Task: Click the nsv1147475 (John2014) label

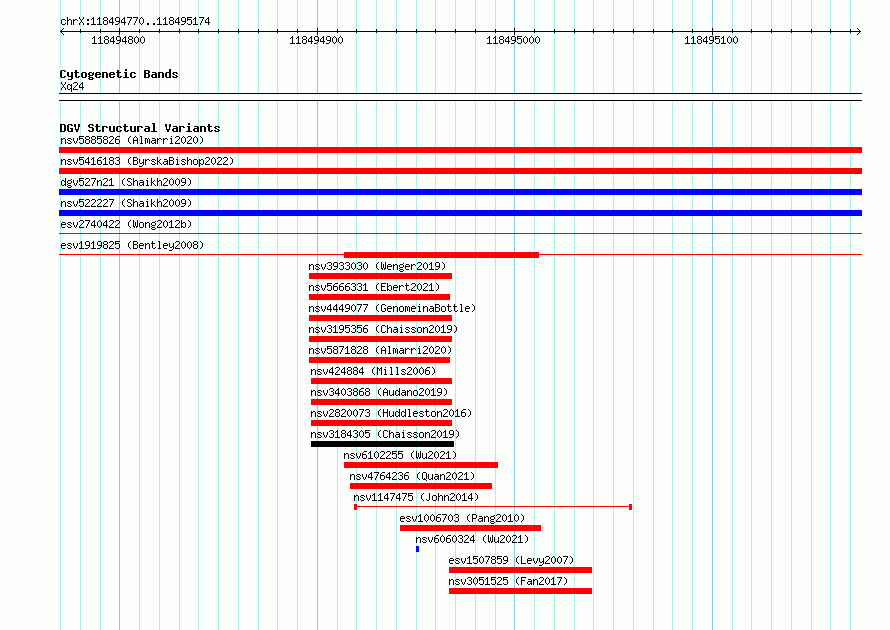Action: click(416, 497)
